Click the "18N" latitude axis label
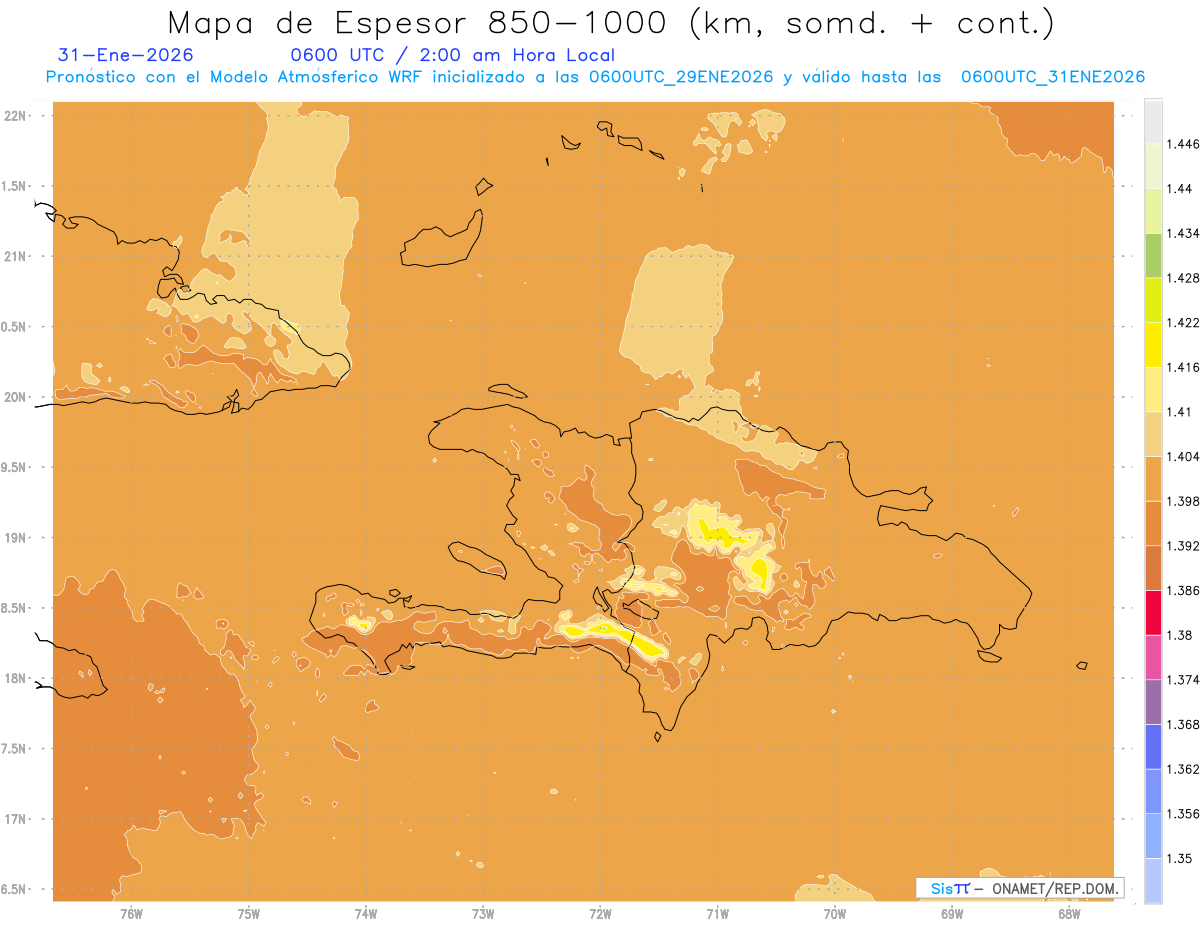This screenshot has height=927, width=1200. [x=16, y=678]
